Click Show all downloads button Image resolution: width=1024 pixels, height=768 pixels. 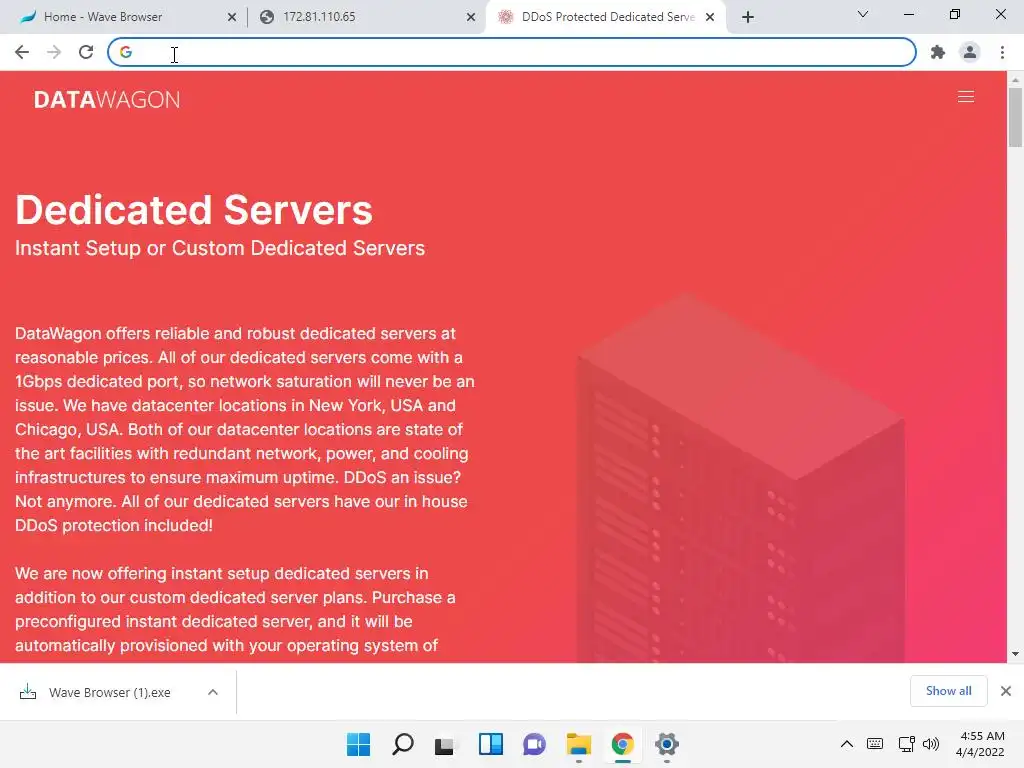pyautogui.click(x=948, y=691)
